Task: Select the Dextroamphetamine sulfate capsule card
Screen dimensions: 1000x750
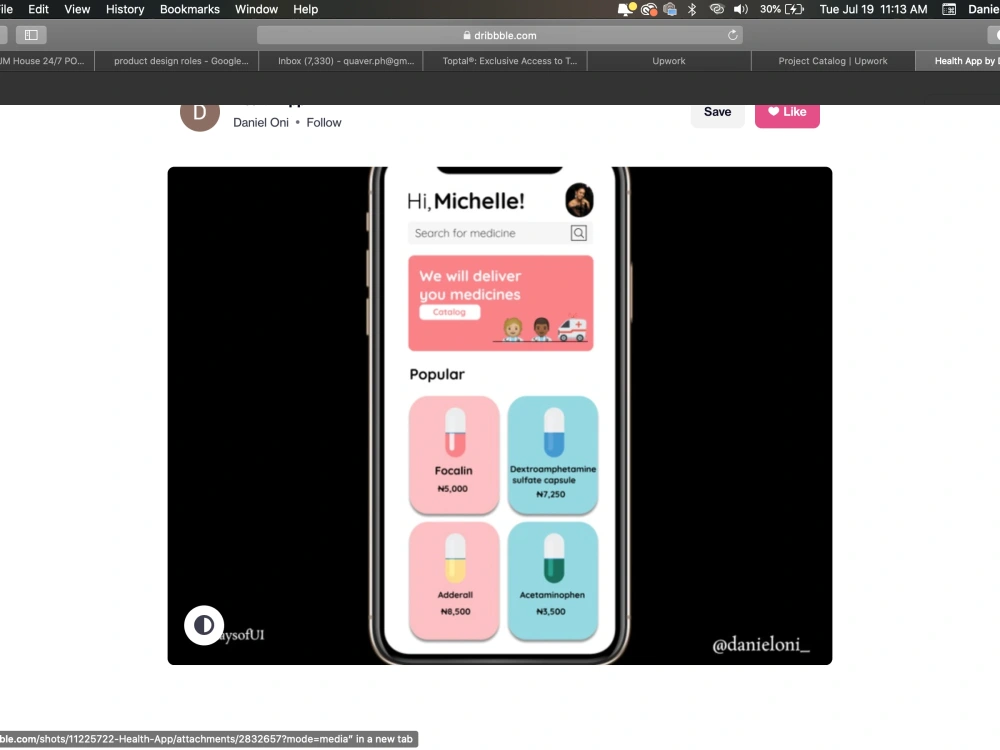Action: (x=553, y=455)
